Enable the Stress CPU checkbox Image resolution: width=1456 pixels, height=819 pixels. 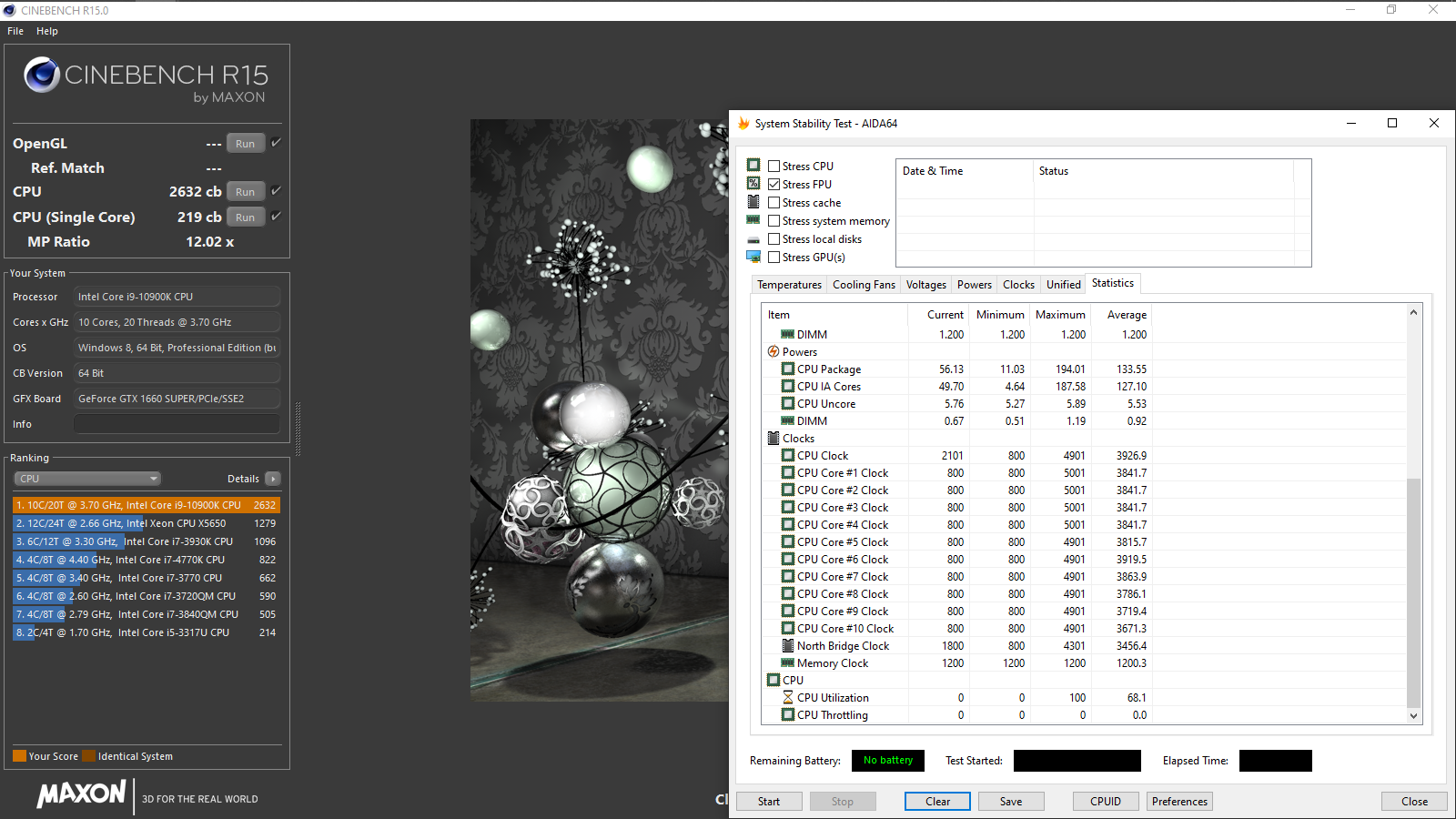773,166
